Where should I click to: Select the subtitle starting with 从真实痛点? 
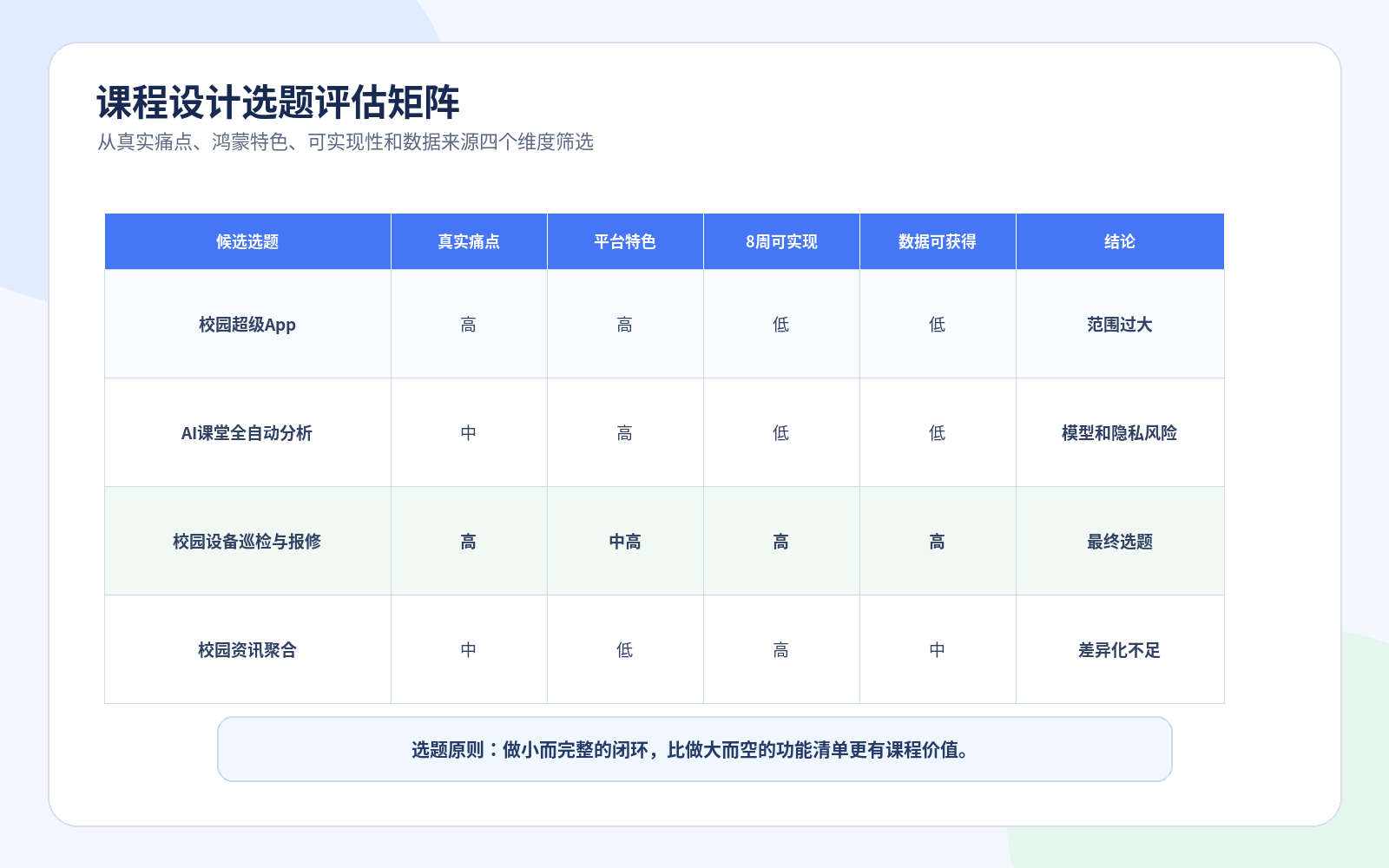(x=346, y=141)
